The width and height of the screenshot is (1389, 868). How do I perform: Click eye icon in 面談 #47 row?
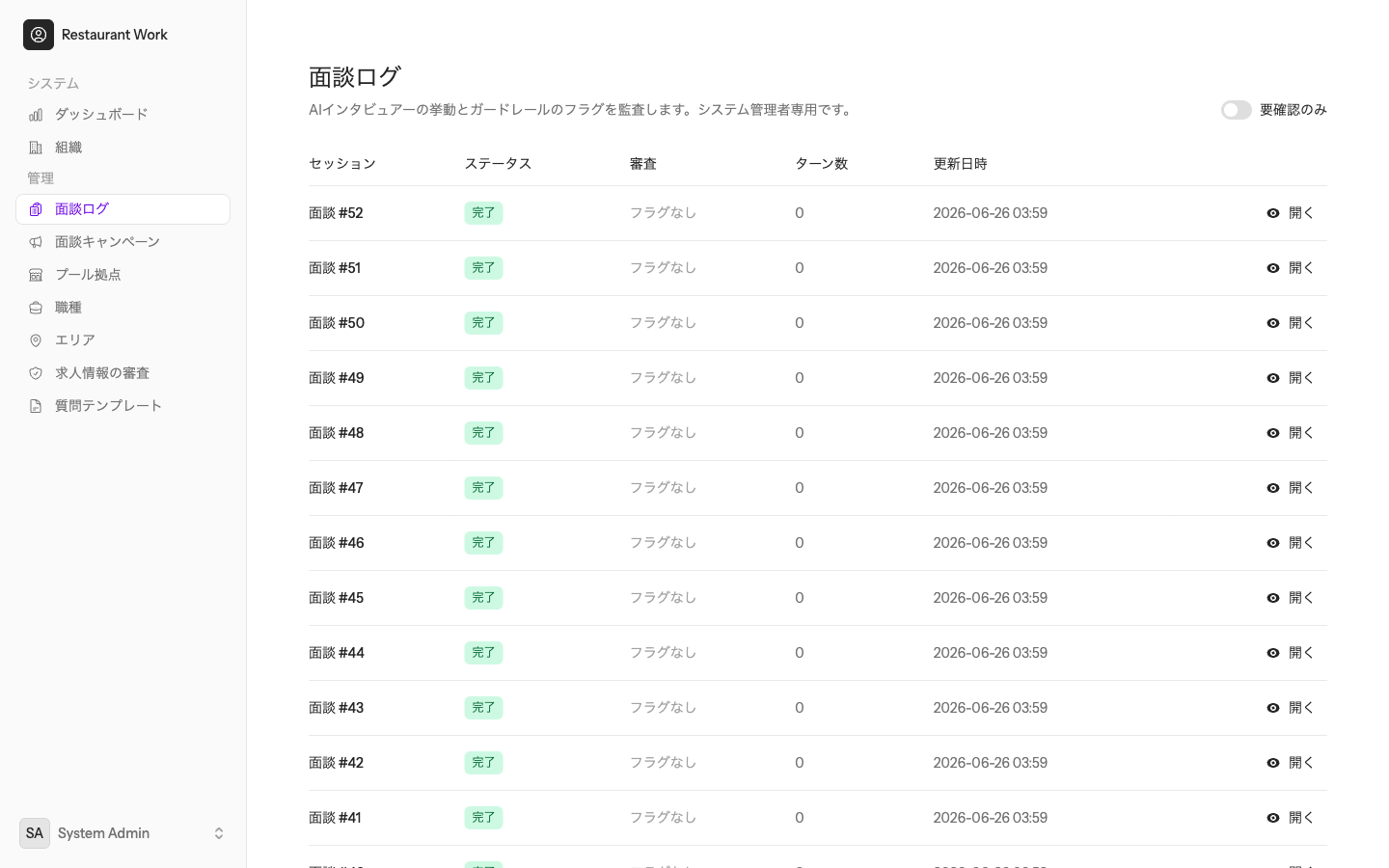[1273, 488]
